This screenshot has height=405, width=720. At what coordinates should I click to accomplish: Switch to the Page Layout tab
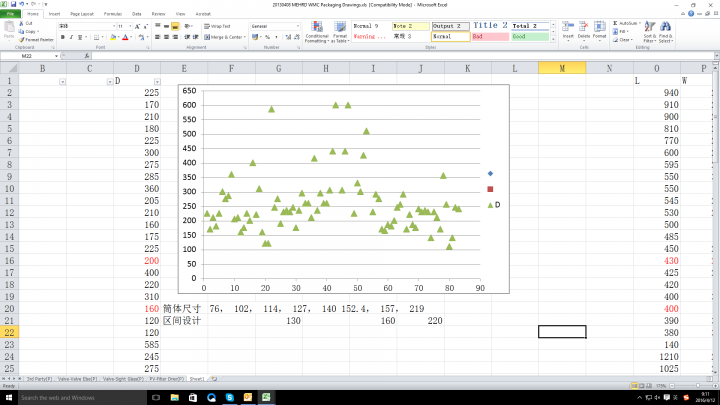(x=82, y=15)
